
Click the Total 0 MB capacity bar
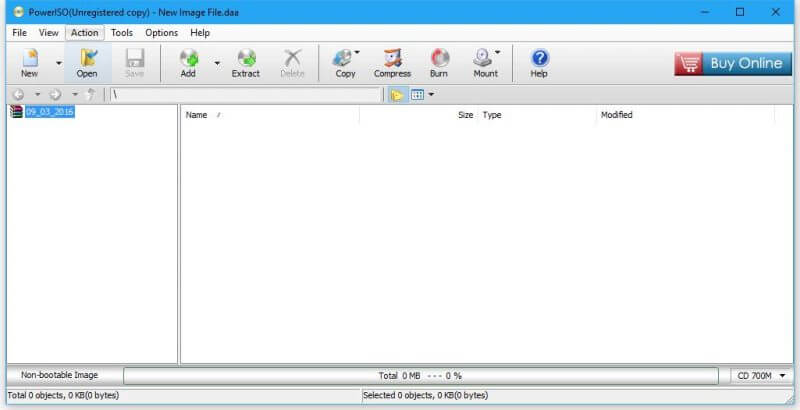coord(420,376)
